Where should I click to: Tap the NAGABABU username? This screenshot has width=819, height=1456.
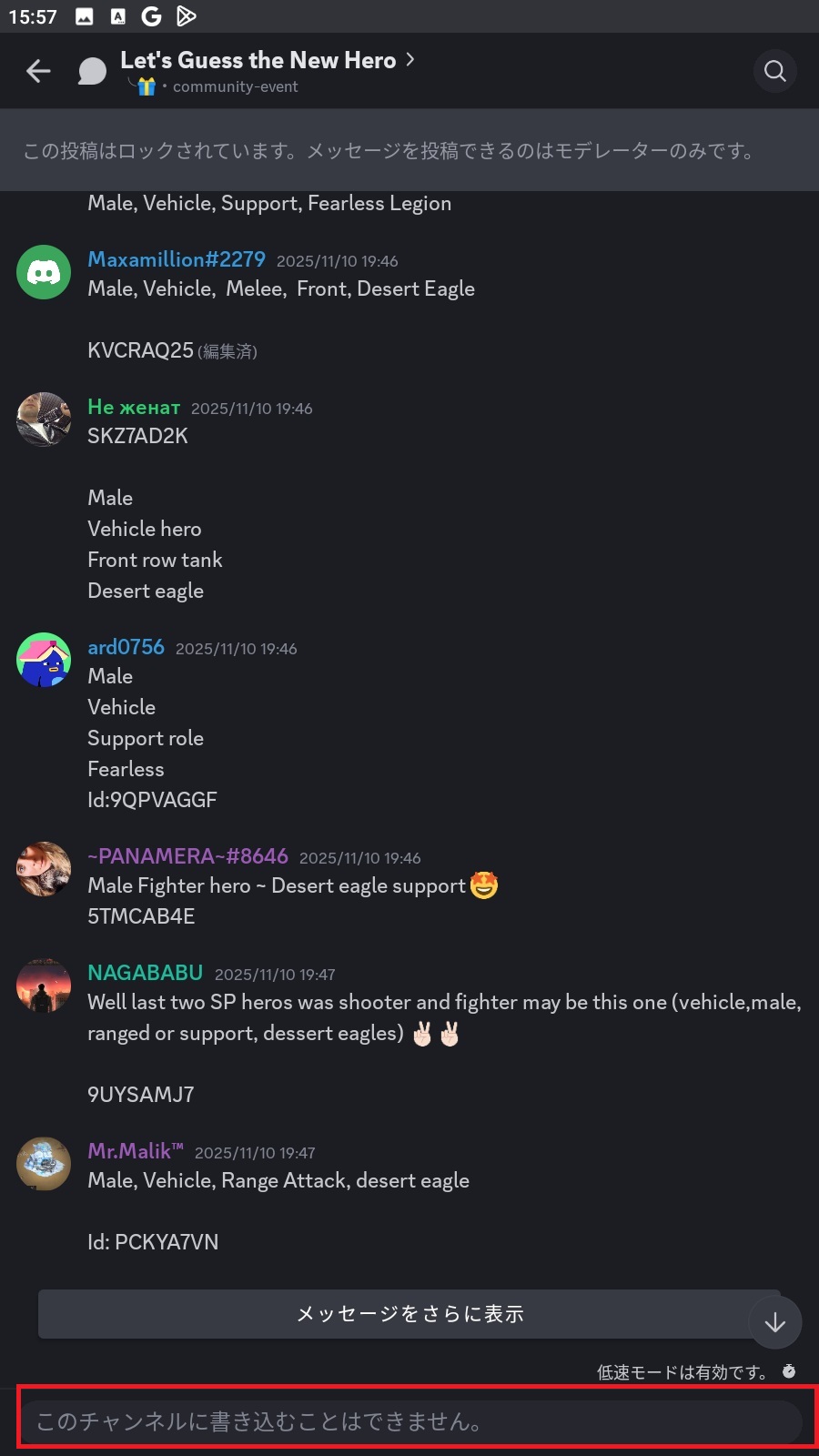[x=145, y=973]
